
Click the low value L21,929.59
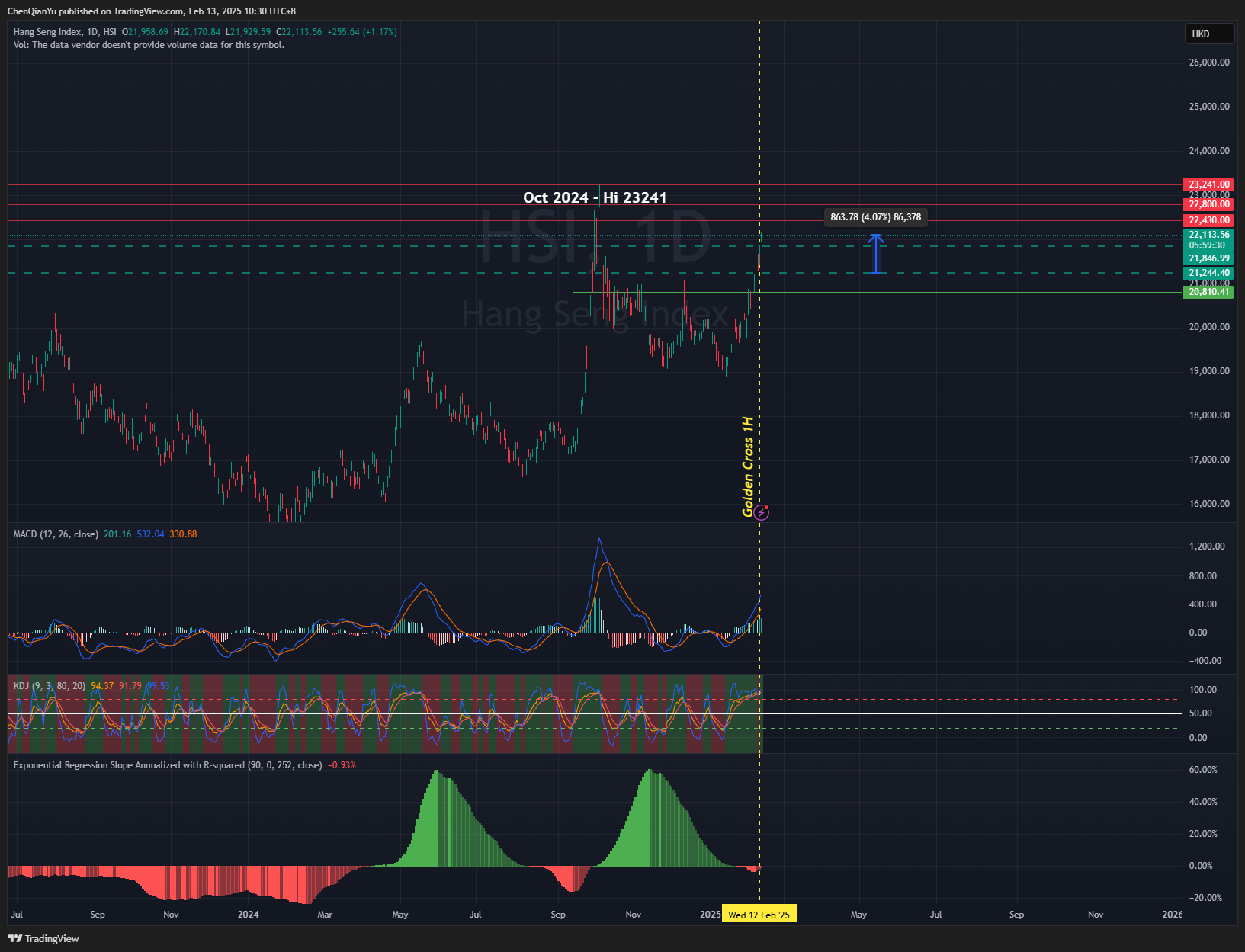pos(248,32)
